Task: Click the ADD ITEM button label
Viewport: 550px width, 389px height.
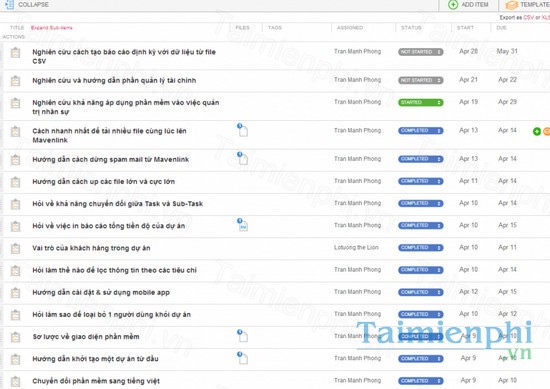Action: point(475,5)
